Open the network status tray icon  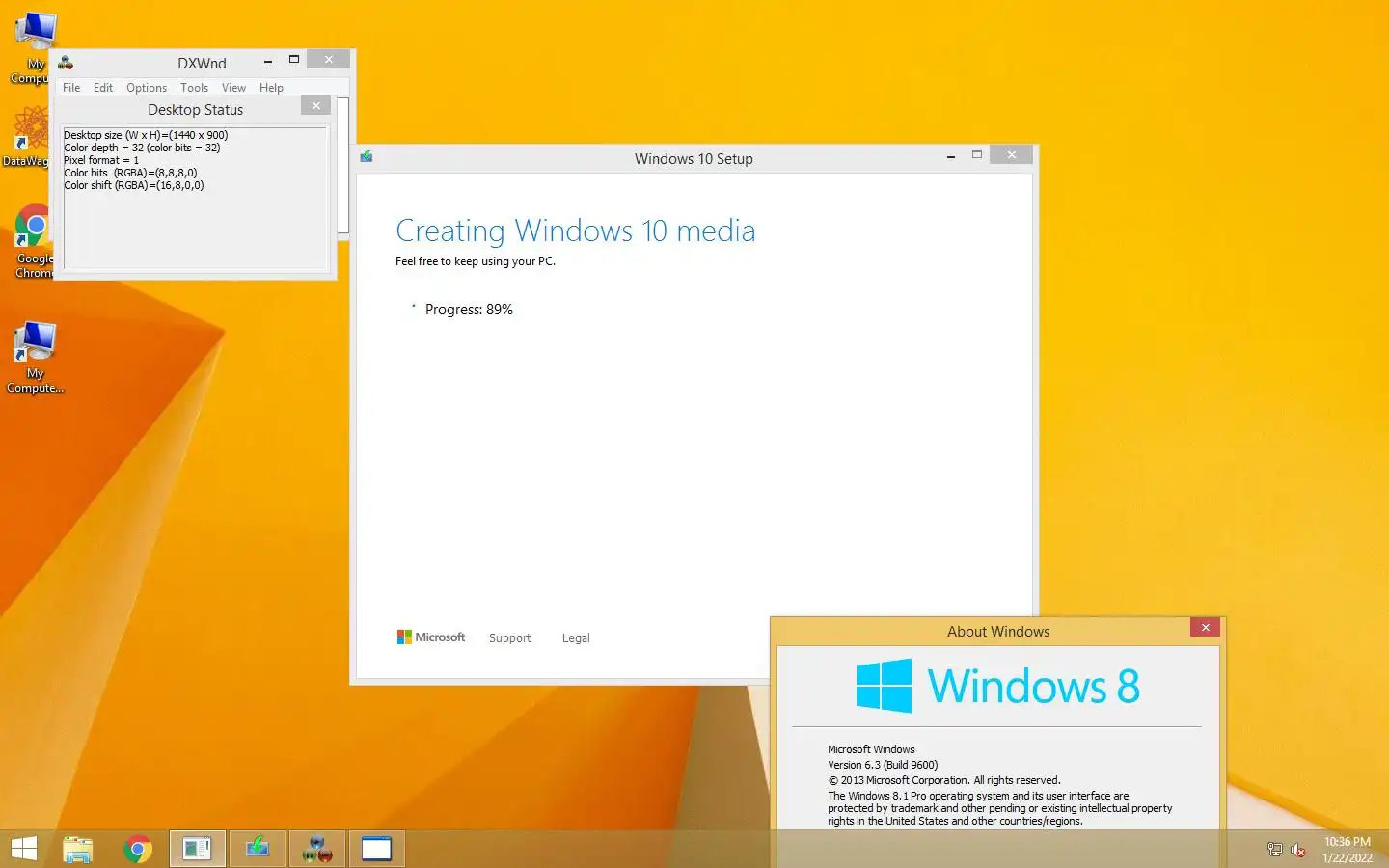(1274, 850)
